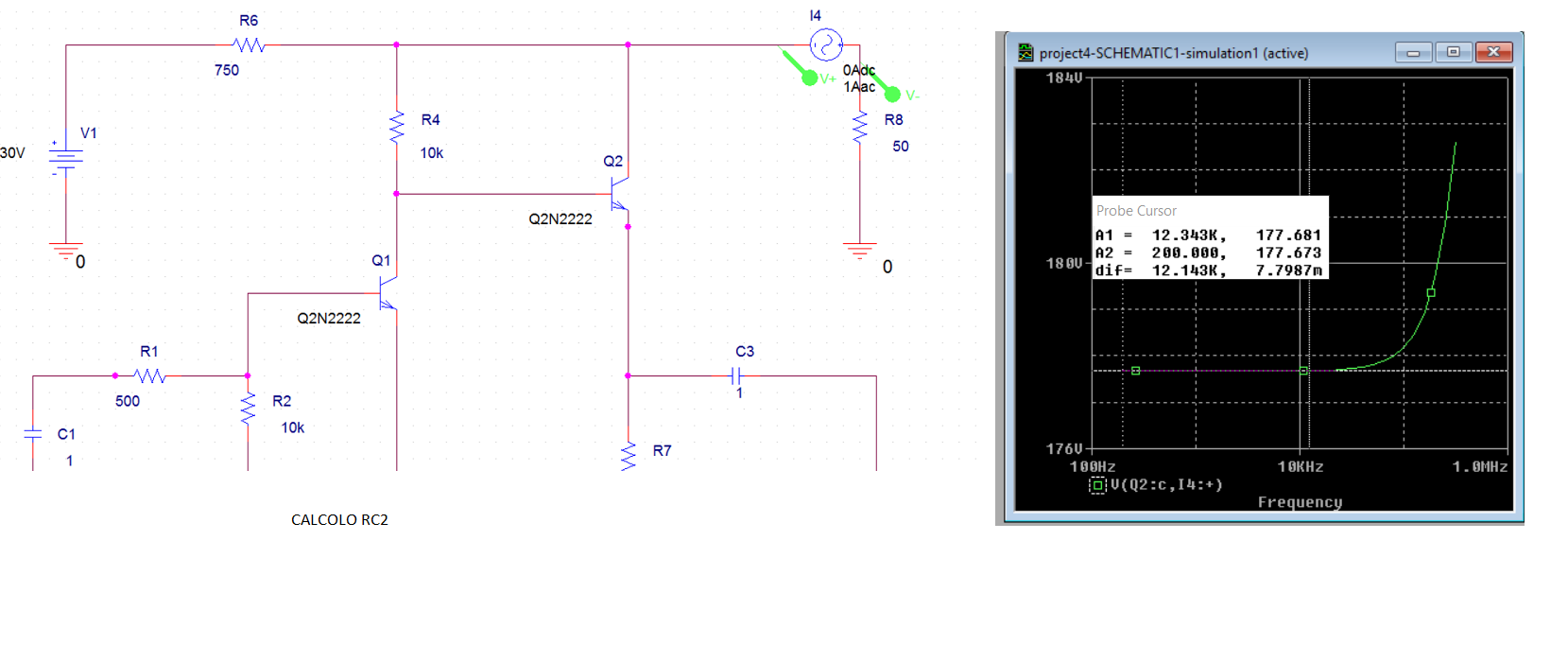1568x645 pixels.
Task: Click the Frequency axis label
Action: click(1300, 502)
